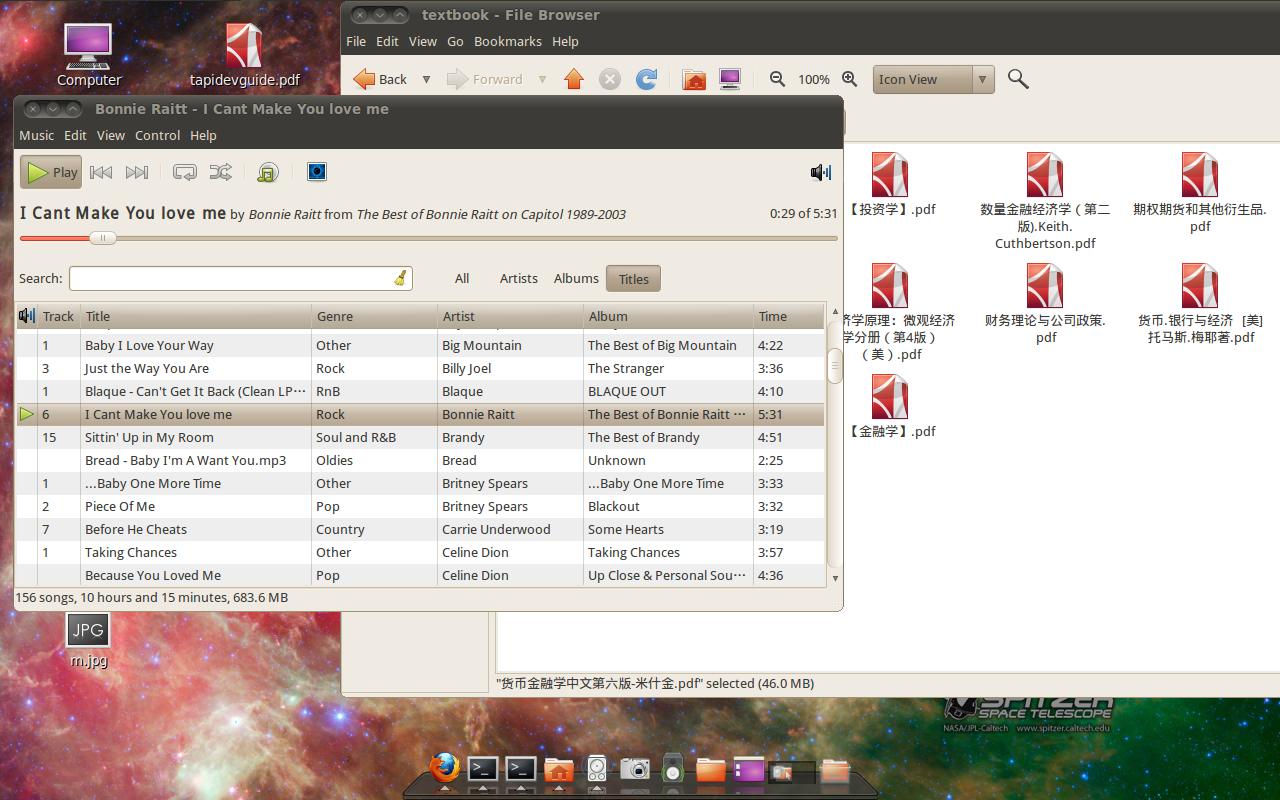Open the volume control speaker icon
Screen dimensions: 1280x800
click(x=821, y=172)
